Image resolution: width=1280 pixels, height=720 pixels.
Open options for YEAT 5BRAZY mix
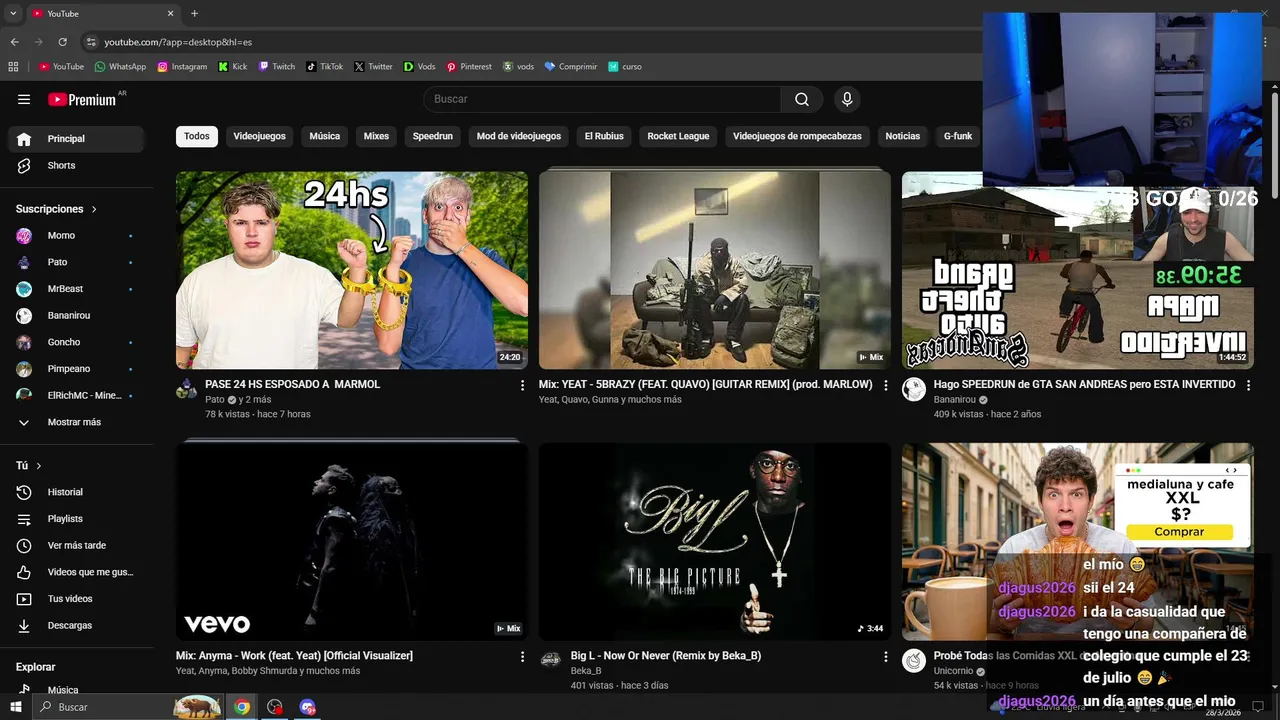pyautogui.click(x=885, y=385)
